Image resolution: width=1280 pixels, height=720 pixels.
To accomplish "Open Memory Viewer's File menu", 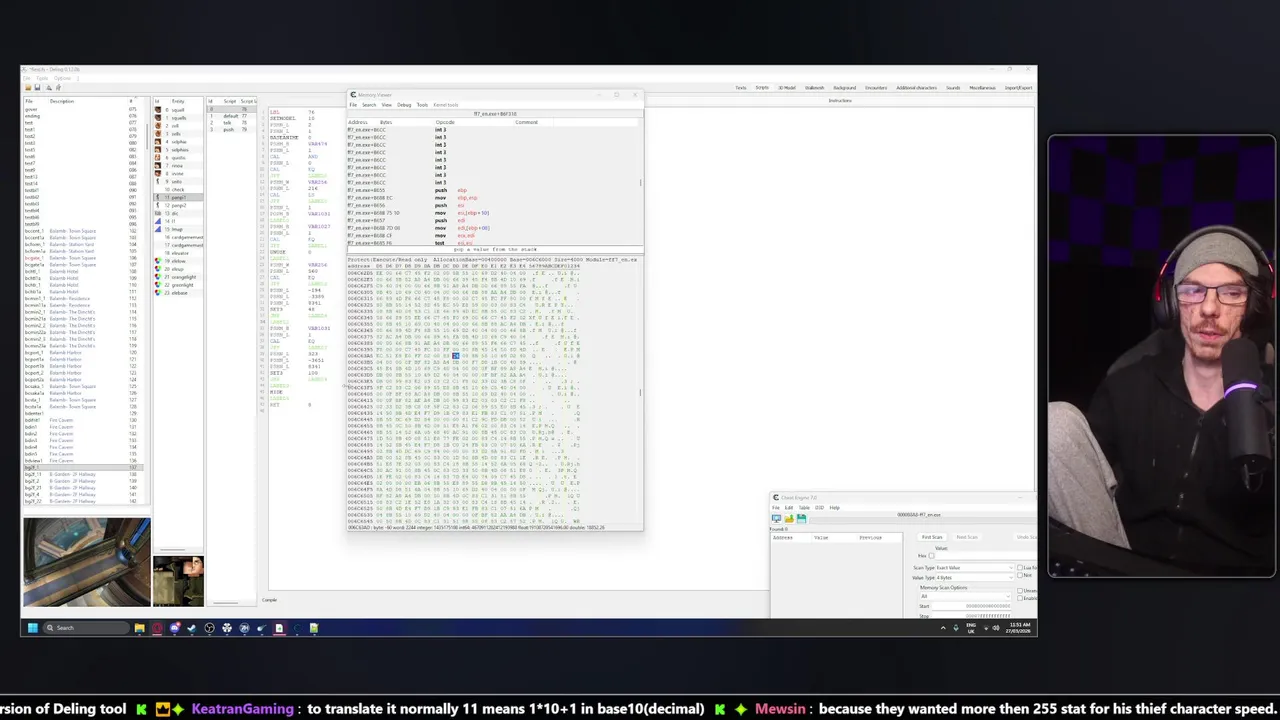I will click(x=353, y=105).
